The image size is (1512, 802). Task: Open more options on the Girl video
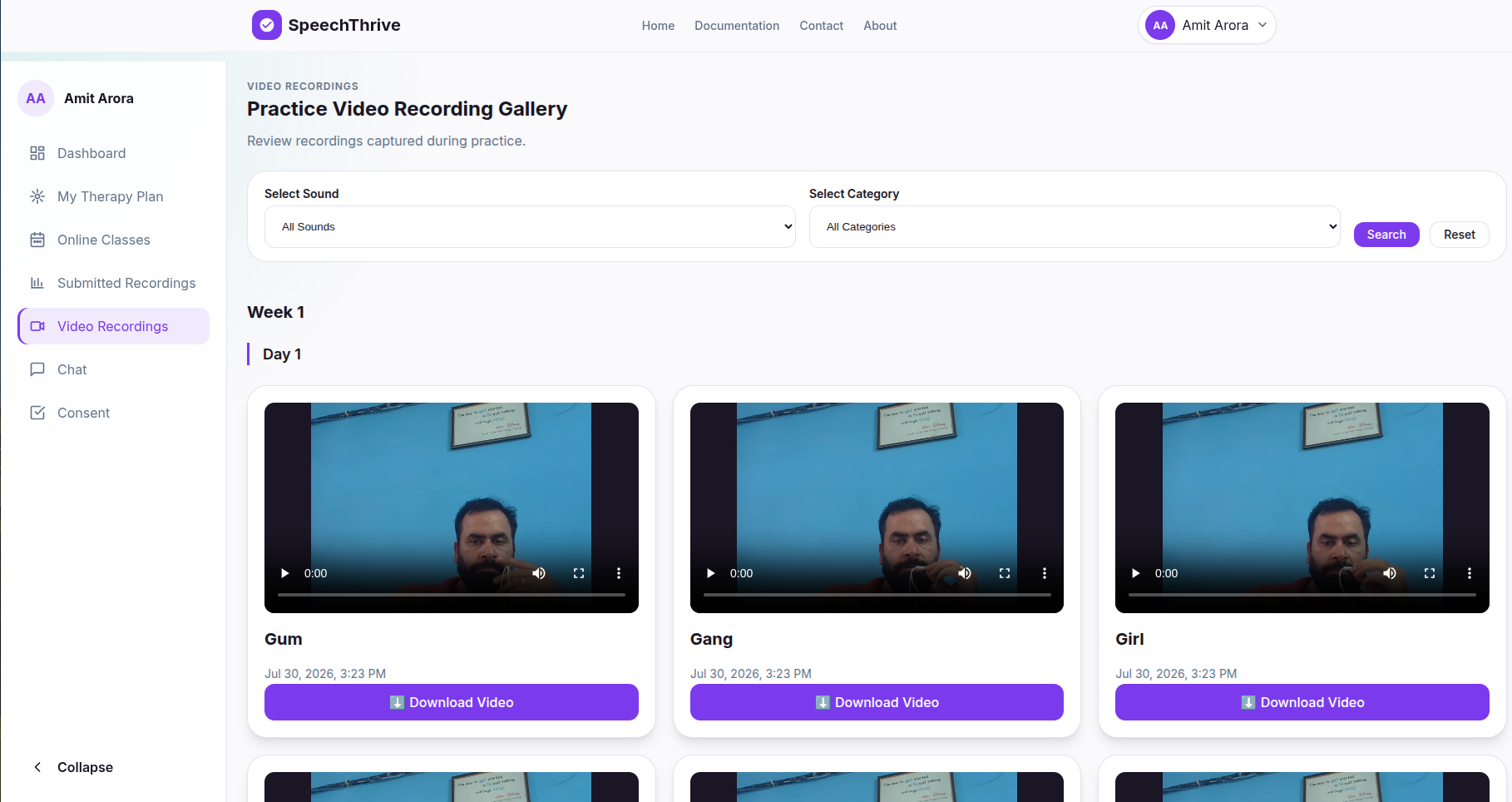tap(1470, 573)
